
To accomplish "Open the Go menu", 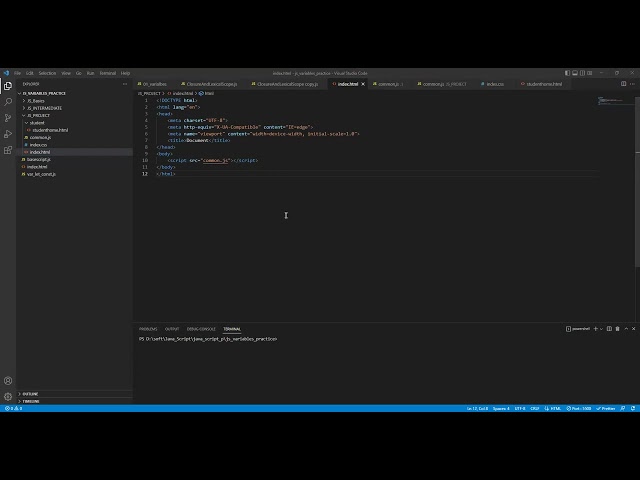I will point(79,73).
